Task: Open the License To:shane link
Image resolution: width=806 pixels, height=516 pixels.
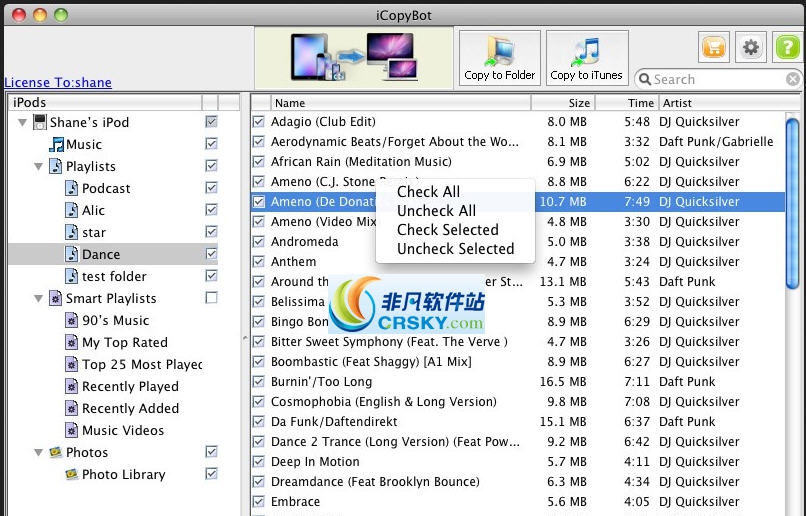Action: pos(58,82)
